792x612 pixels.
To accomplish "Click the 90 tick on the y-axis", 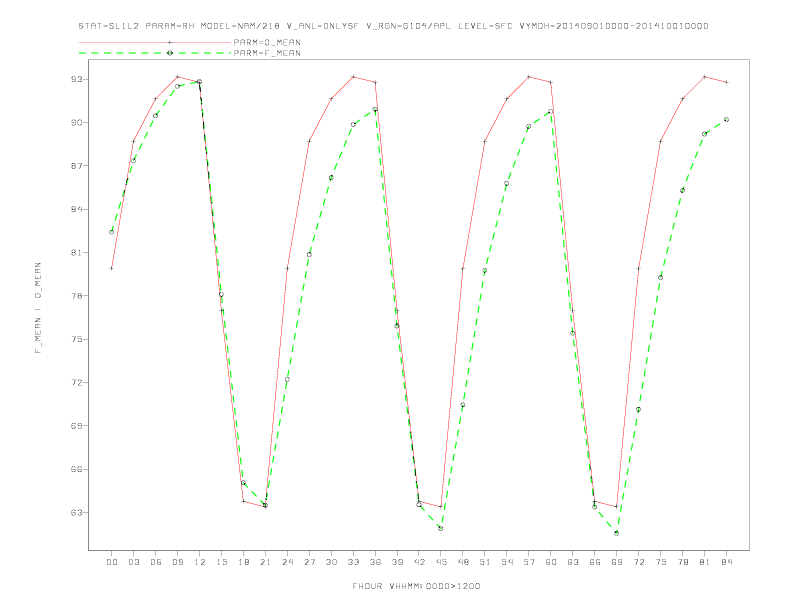I will (x=76, y=123).
